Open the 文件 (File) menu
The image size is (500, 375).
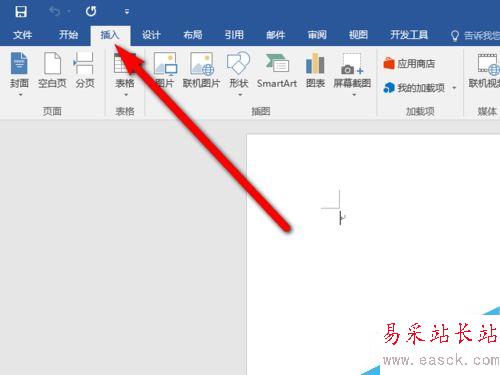point(23,35)
